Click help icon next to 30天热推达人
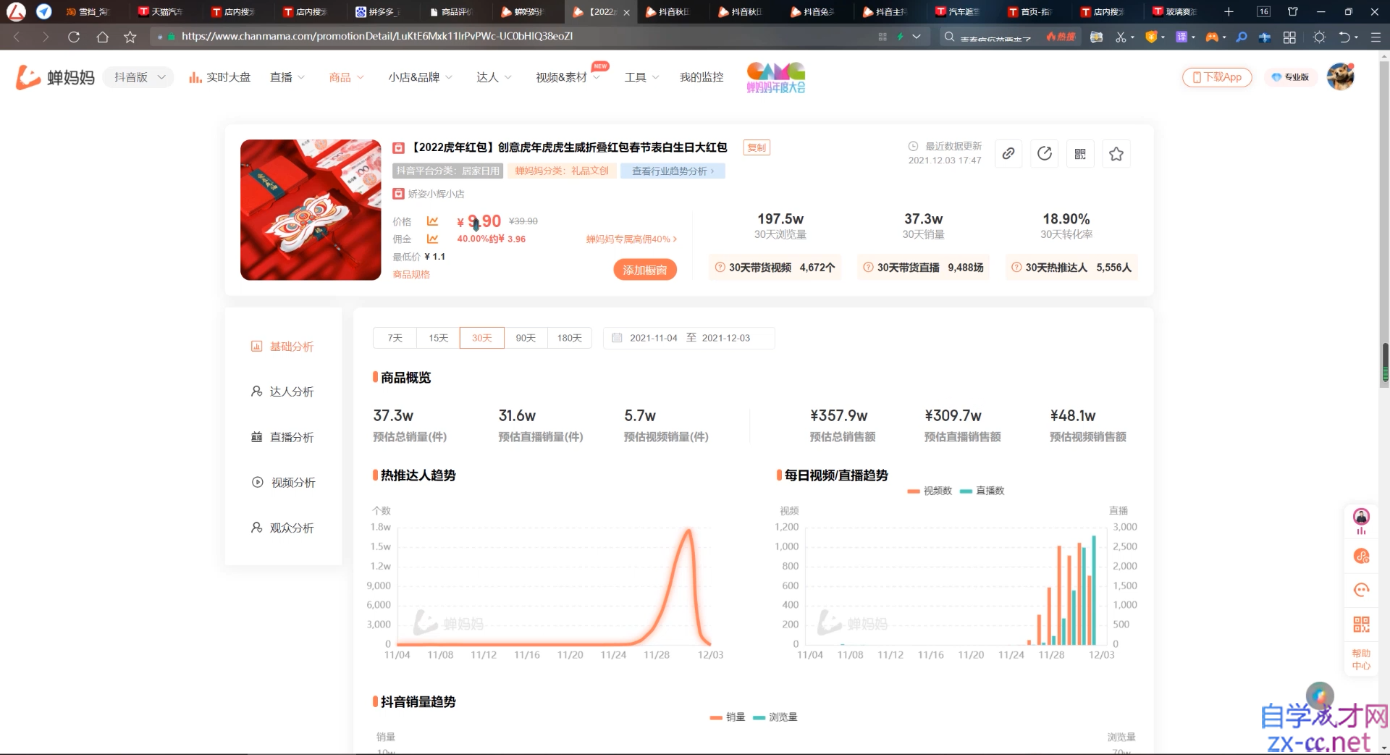This screenshot has height=755, width=1390. pyautogui.click(x=1016, y=267)
